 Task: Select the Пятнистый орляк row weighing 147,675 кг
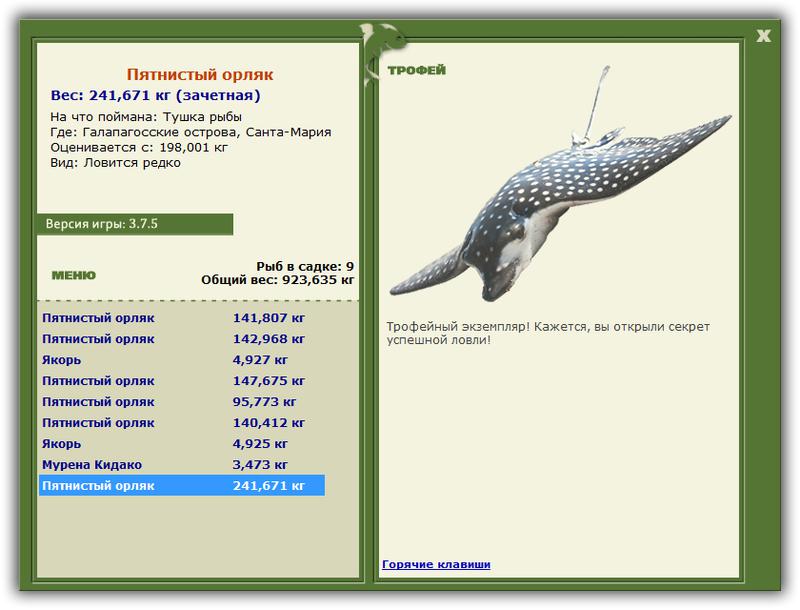[182, 380]
